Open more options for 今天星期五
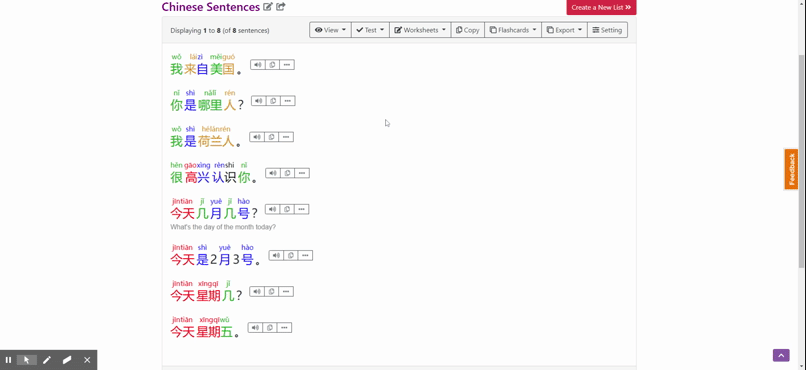Screen dimensions: 806x370 284,327
